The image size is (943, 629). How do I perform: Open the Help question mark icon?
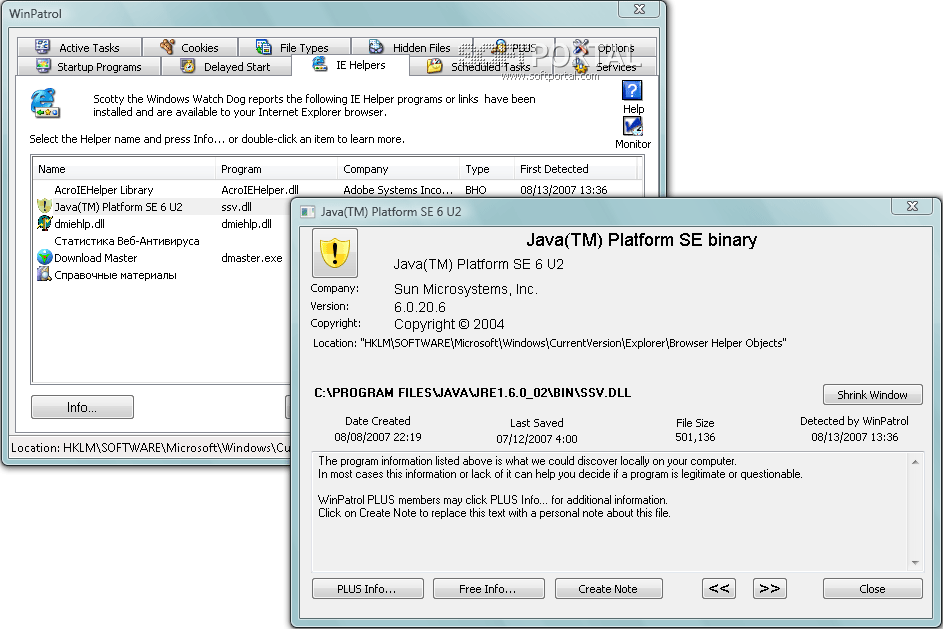632,91
